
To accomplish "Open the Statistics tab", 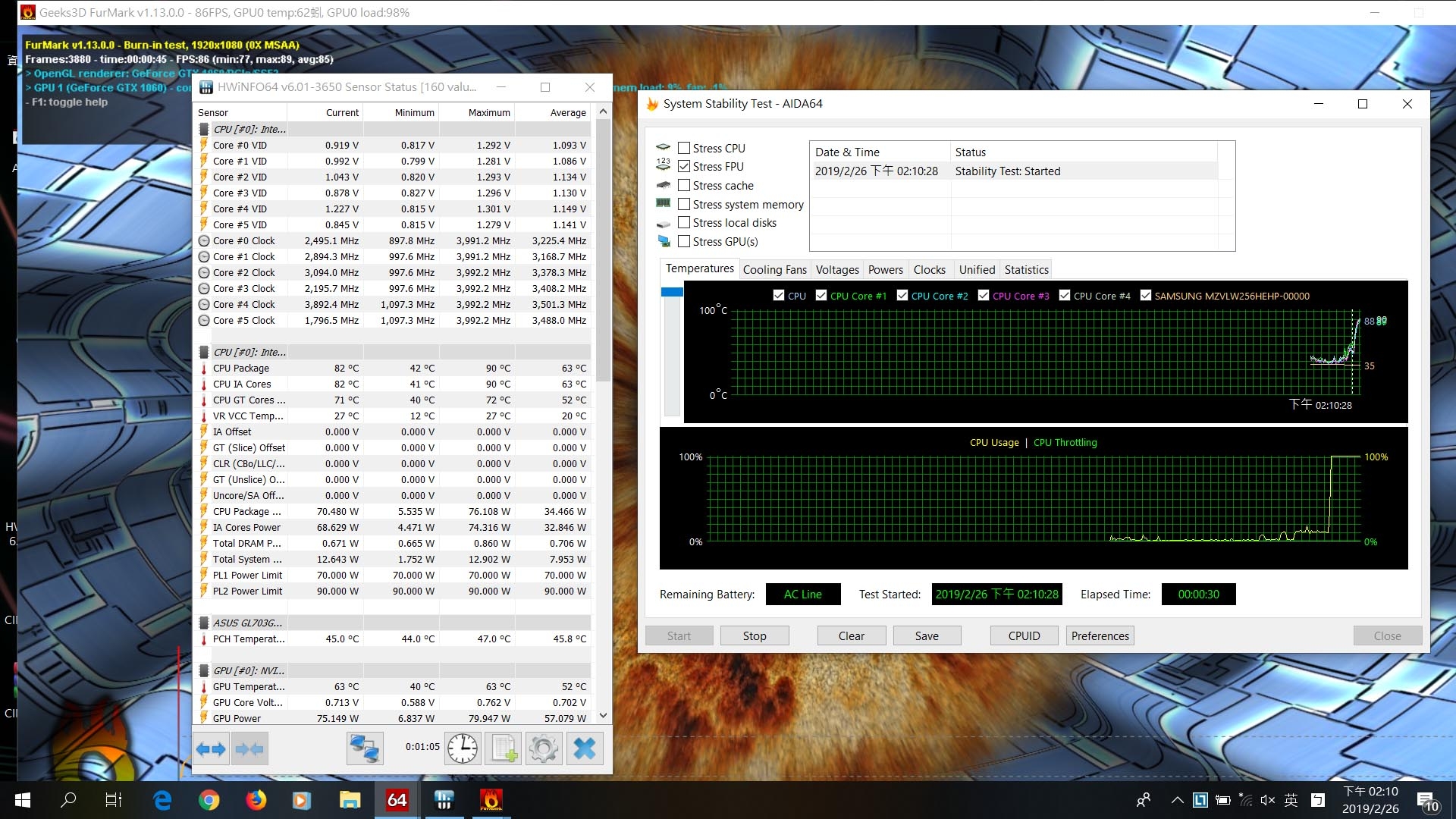I will pyautogui.click(x=1026, y=269).
